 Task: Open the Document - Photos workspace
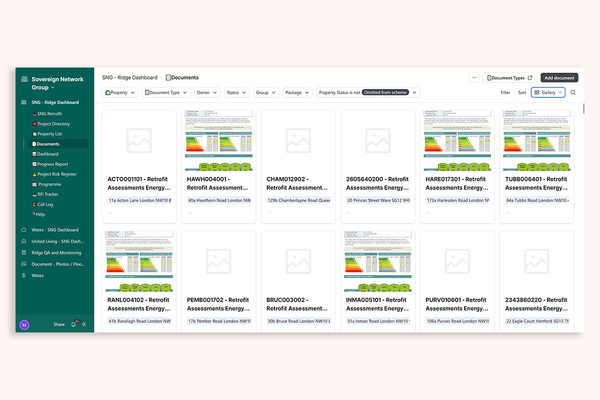57,263
